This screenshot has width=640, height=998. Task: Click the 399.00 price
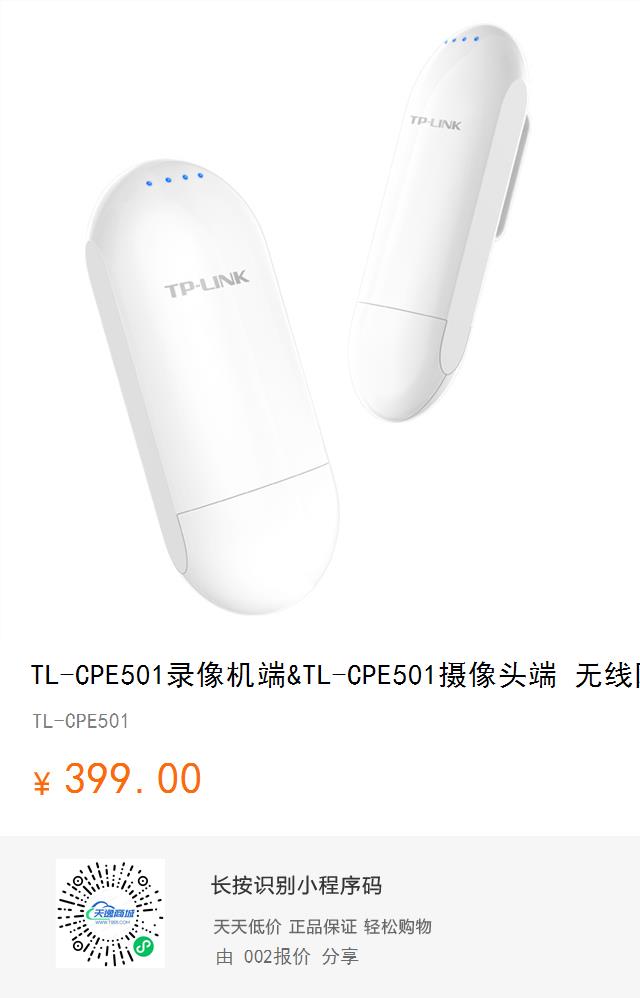pos(133,778)
